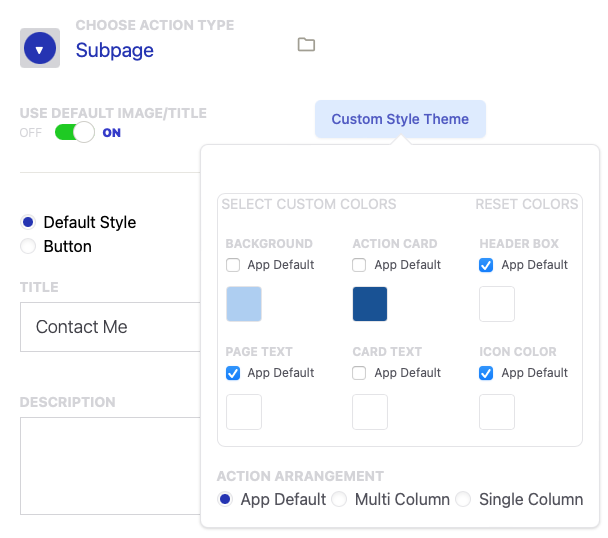608x538 pixels.
Task: Select the Button style radio option
Action: (28, 246)
